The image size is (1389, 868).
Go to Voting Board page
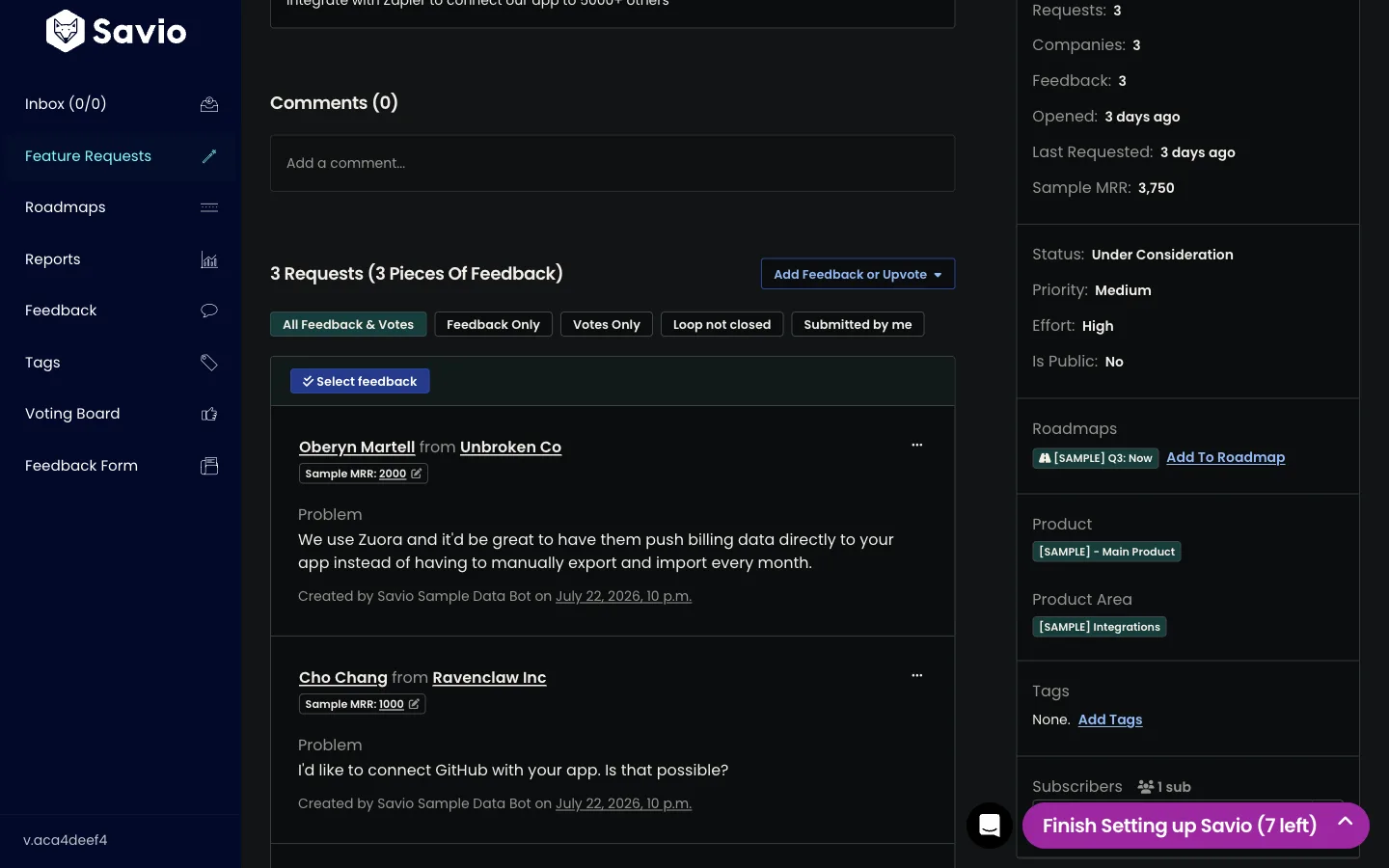click(x=72, y=414)
